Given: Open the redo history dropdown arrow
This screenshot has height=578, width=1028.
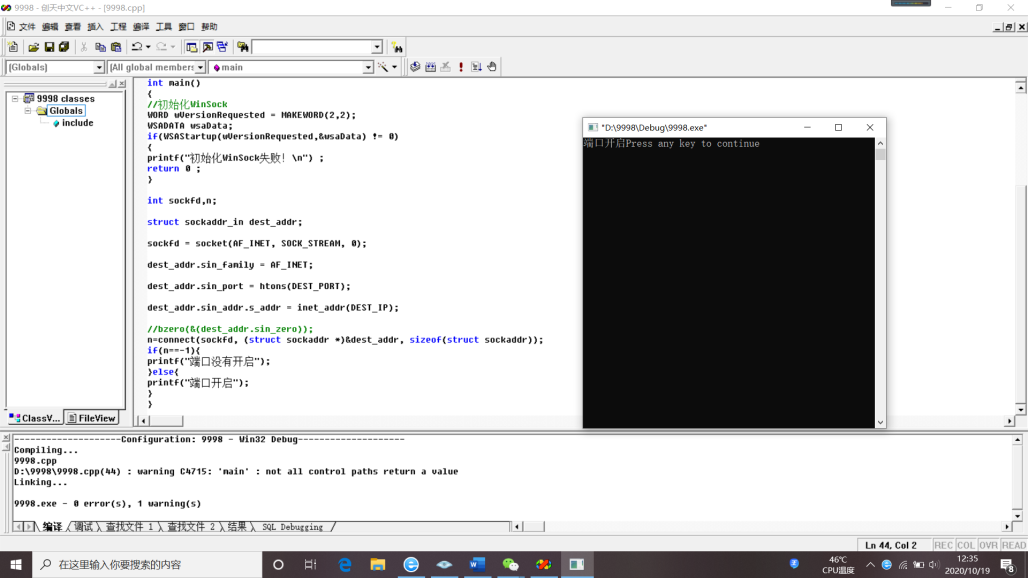Looking at the screenshot, I should click(173, 47).
